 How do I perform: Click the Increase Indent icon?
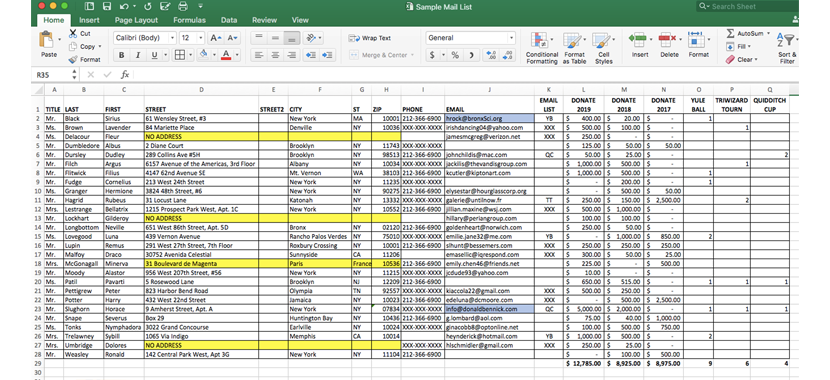tap(328, 55)
